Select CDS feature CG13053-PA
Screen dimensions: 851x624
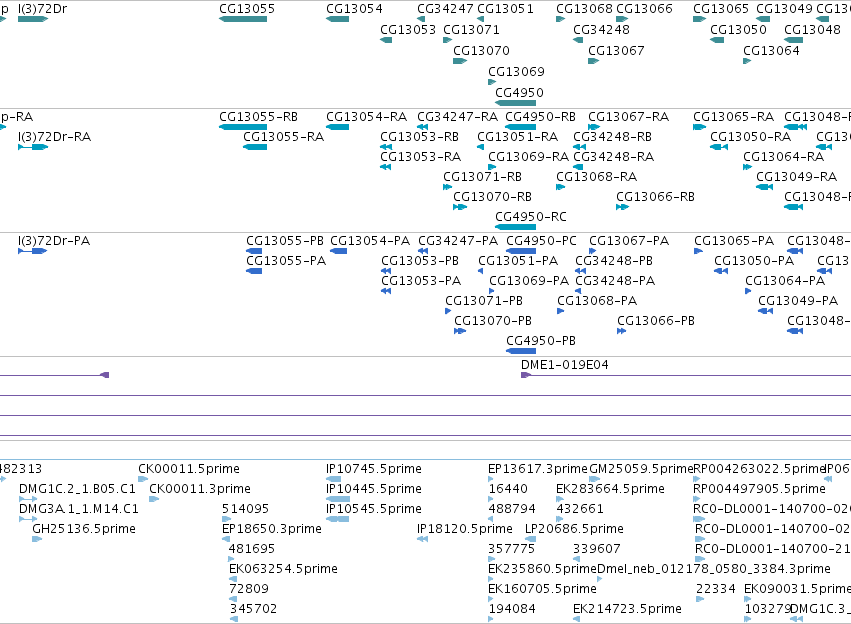pos(386,291)
